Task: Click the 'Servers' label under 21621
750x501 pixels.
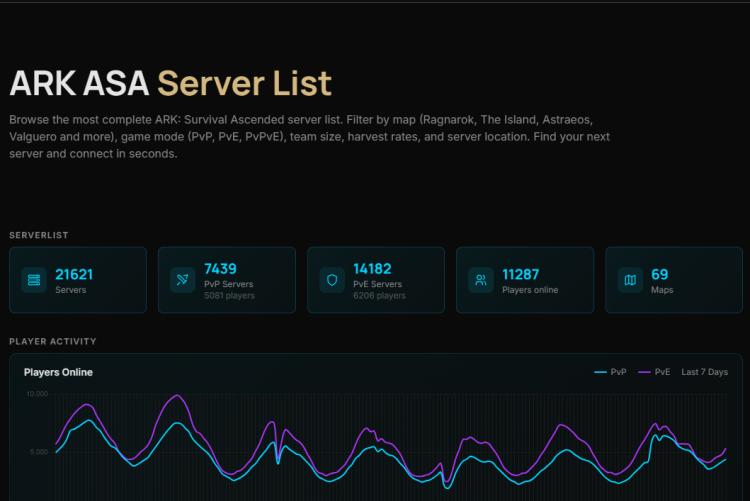Action: click(71, 290)
